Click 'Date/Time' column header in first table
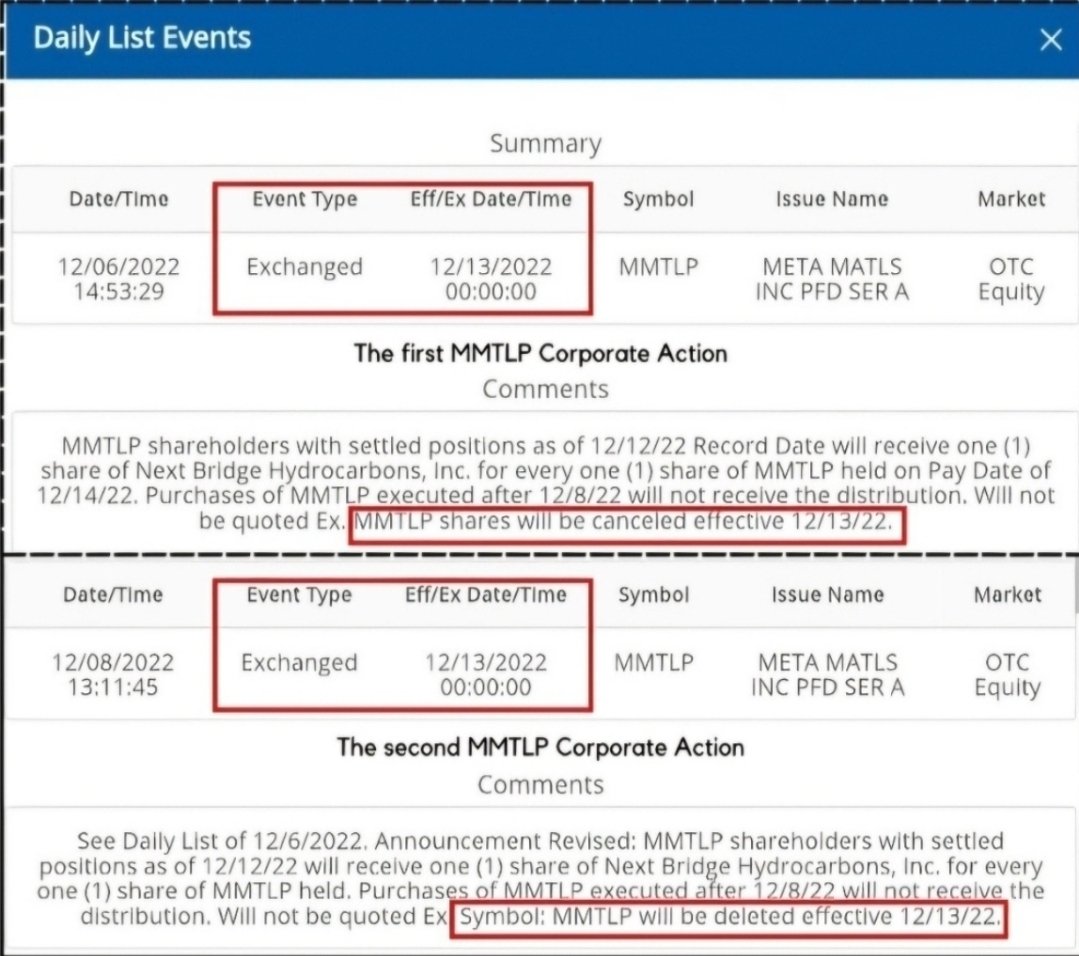This screenshot has height=956, width=1079. click(x=118, y=200)
